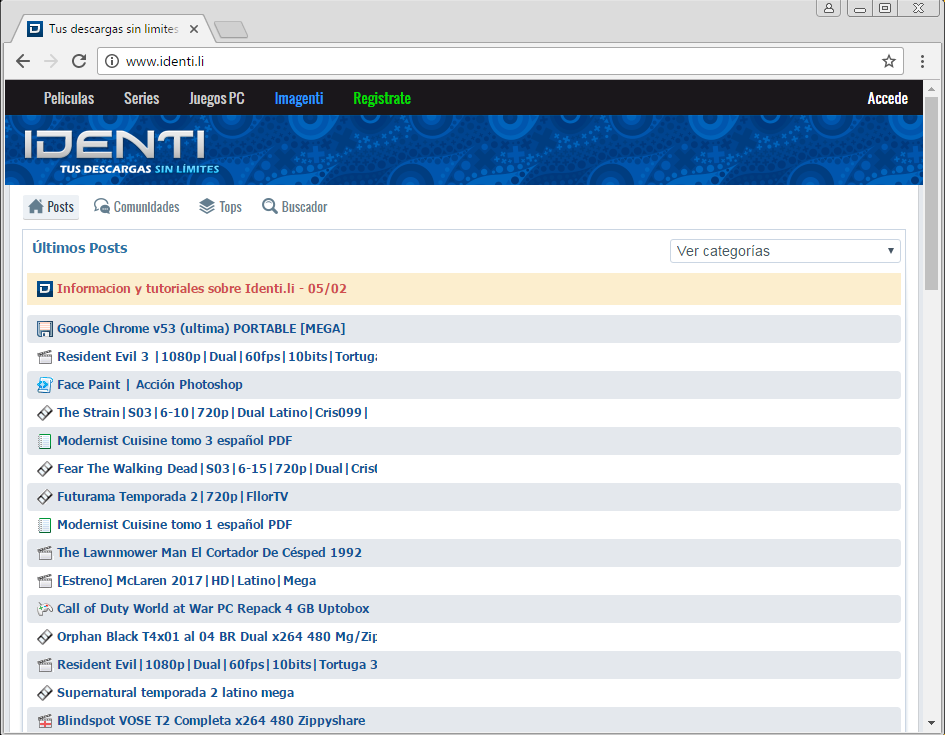Click Accede to log in

[x=887, y=98]
